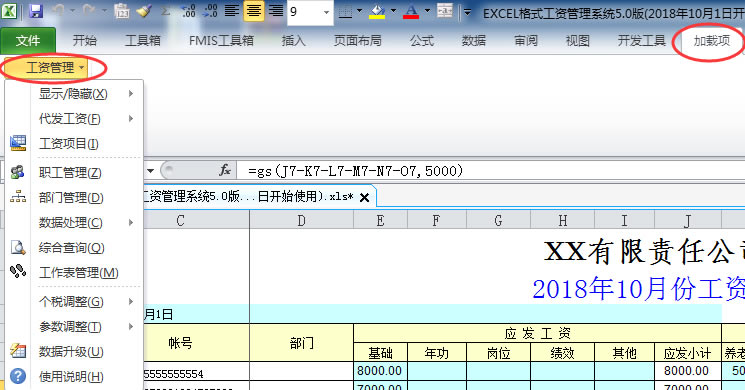Select column H header
This screenshot has width=745, height=390.
[x=563, y=220]
